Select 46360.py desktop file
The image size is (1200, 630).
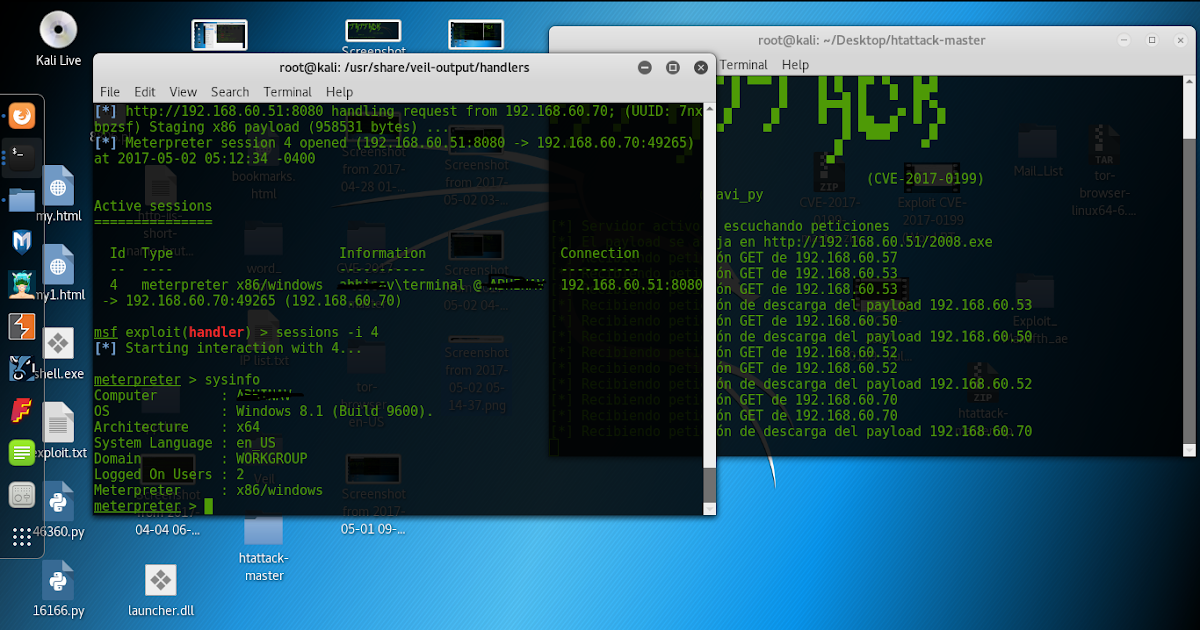point(59,510)
